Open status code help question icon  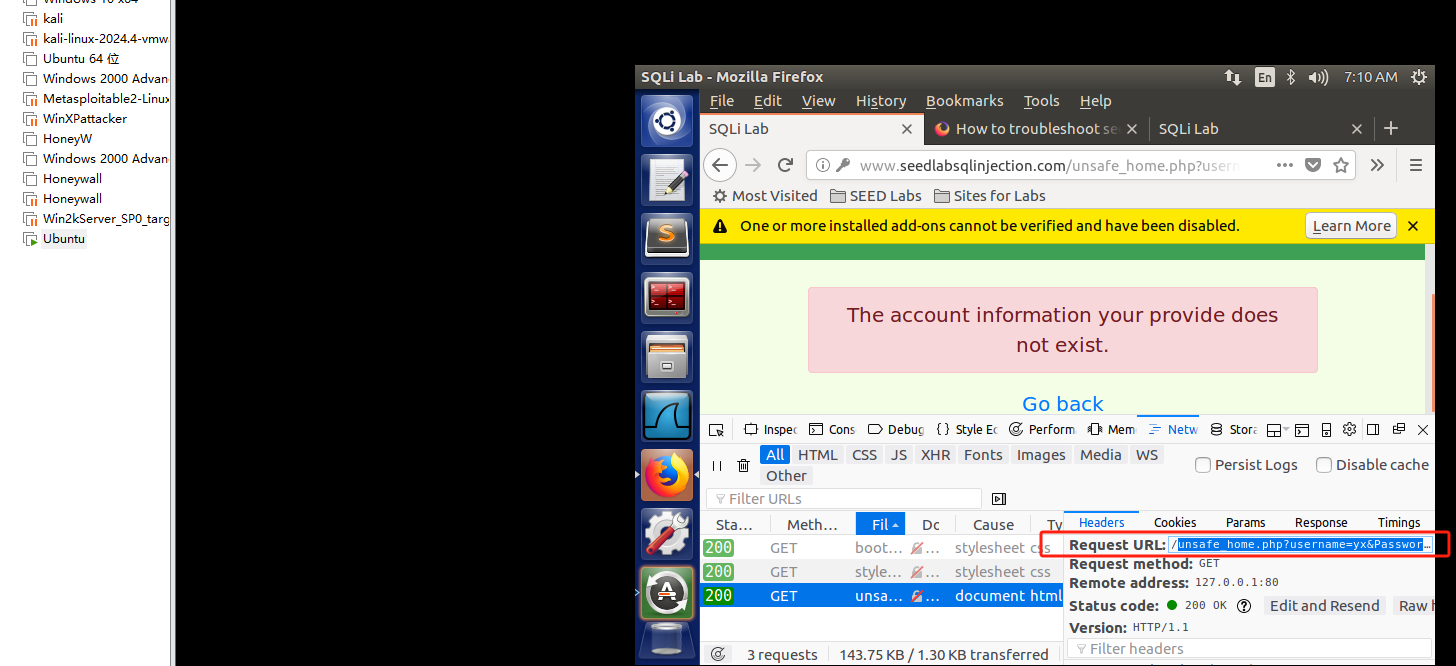pos(1244,606)
